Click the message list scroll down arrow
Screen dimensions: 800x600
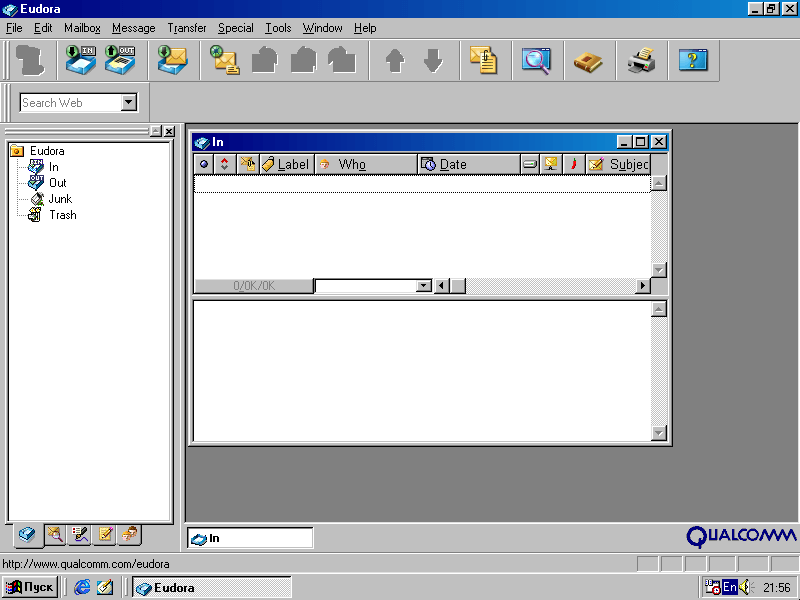tap(659, 270)
